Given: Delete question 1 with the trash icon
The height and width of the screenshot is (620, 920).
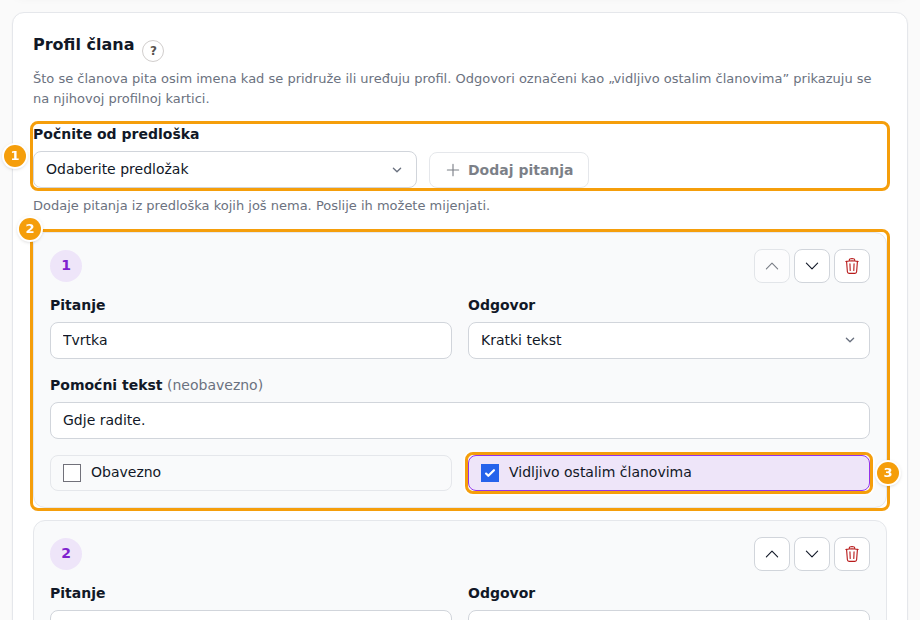Looking at the screenshot, I should (x=851, y=266).
